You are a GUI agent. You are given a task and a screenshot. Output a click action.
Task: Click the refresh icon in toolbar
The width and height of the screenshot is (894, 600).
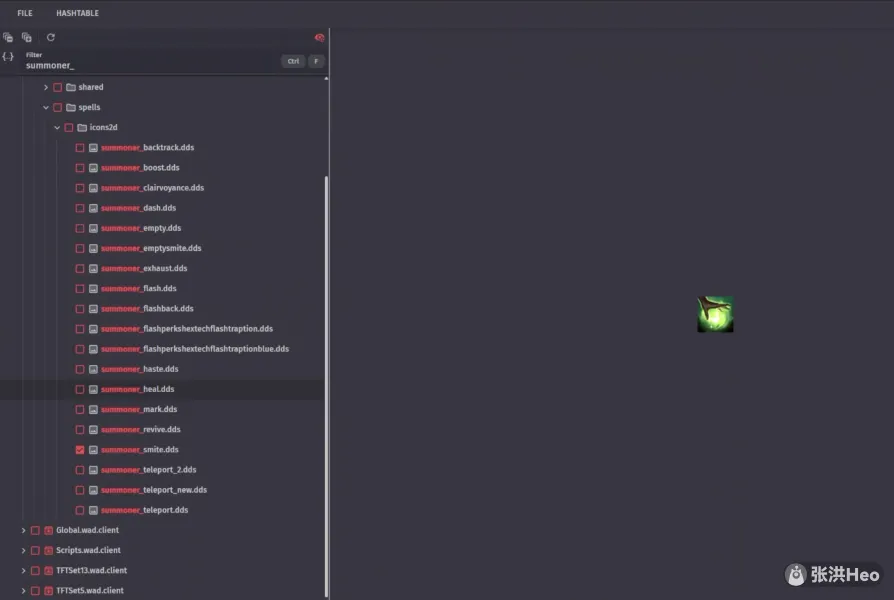51,37
